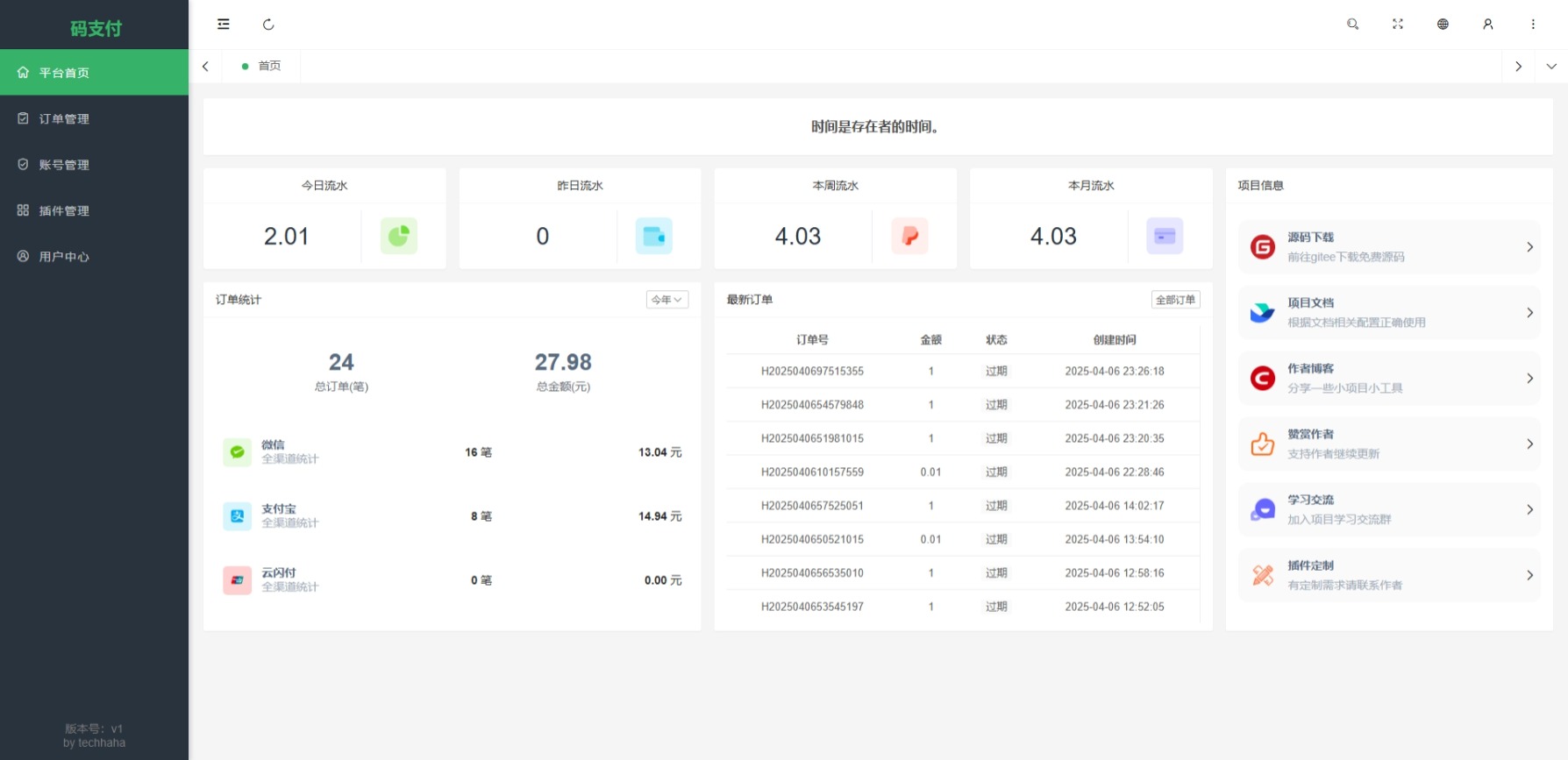Open the 今年 period dropdown

666,300
